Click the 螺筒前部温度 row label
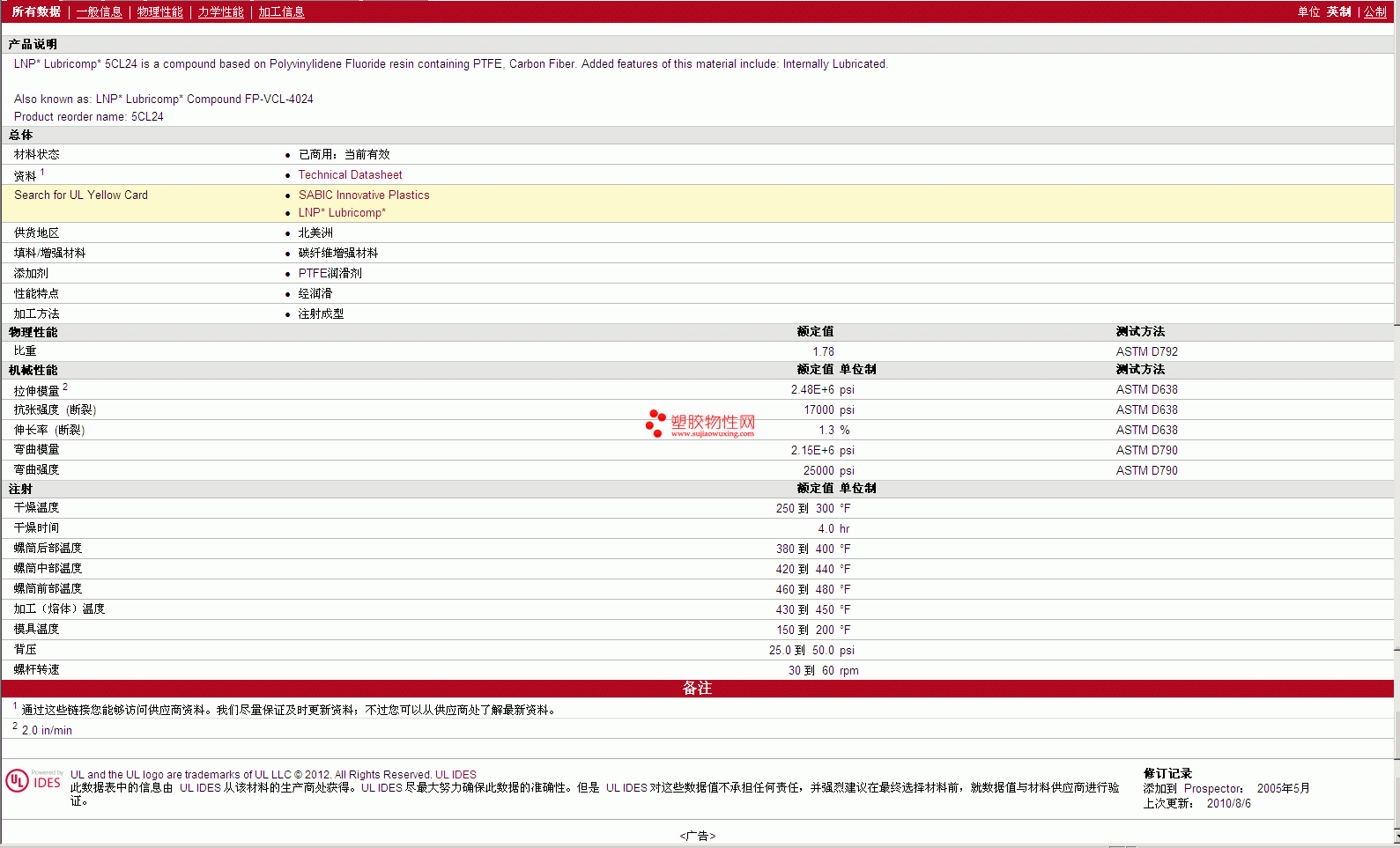 (48, 589)
